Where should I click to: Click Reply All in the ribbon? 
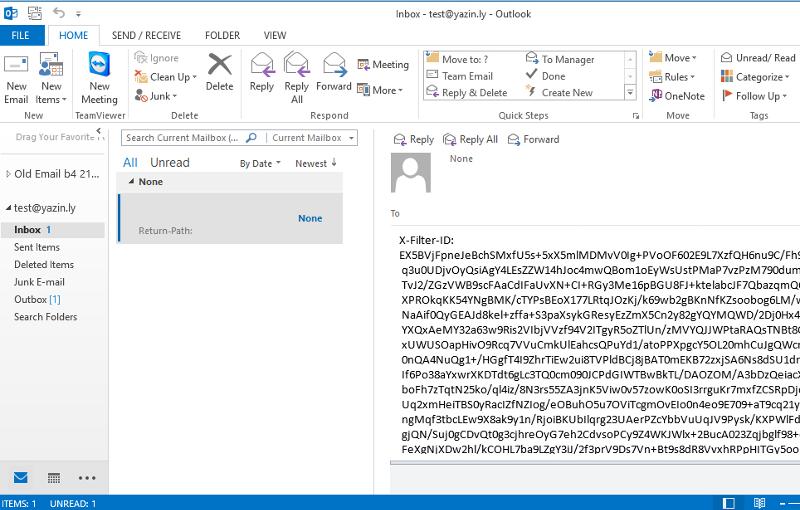coord(296,79)
